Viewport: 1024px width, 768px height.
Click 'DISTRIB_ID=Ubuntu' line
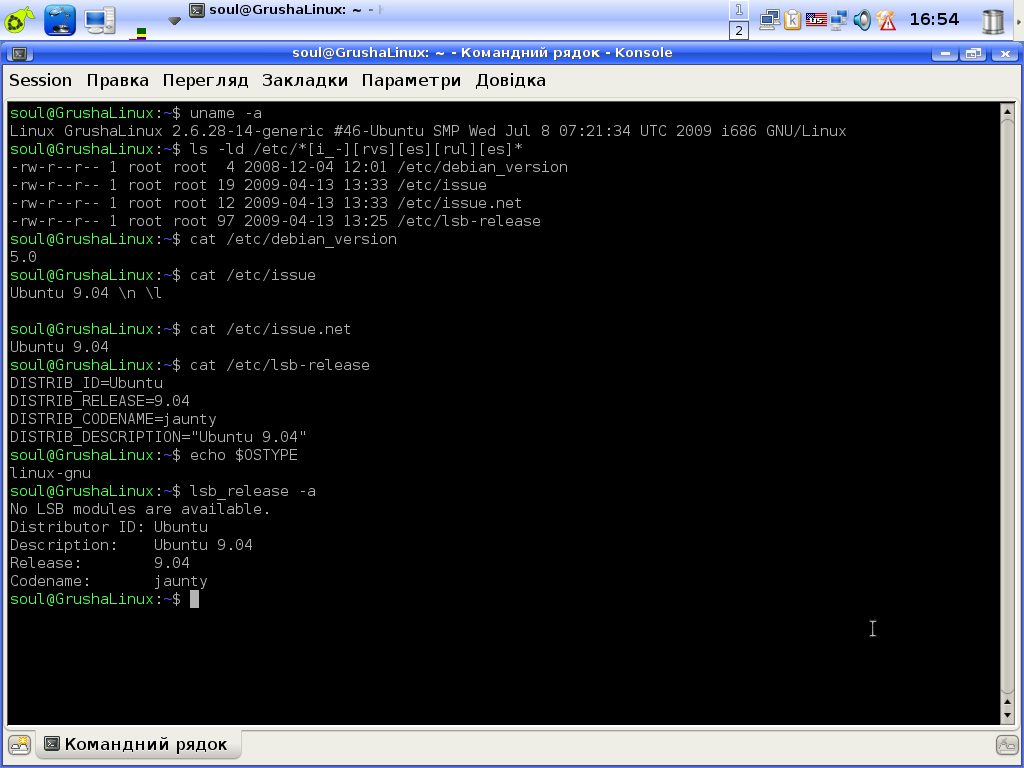coord(86,383)
